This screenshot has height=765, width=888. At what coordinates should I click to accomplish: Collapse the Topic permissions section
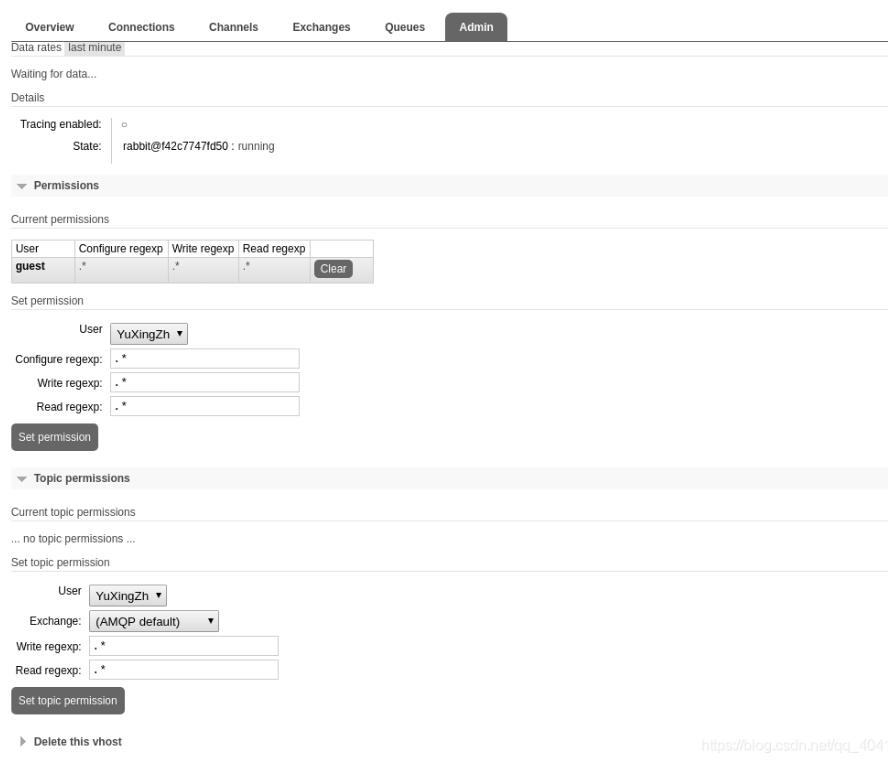(x=82, y=478)
